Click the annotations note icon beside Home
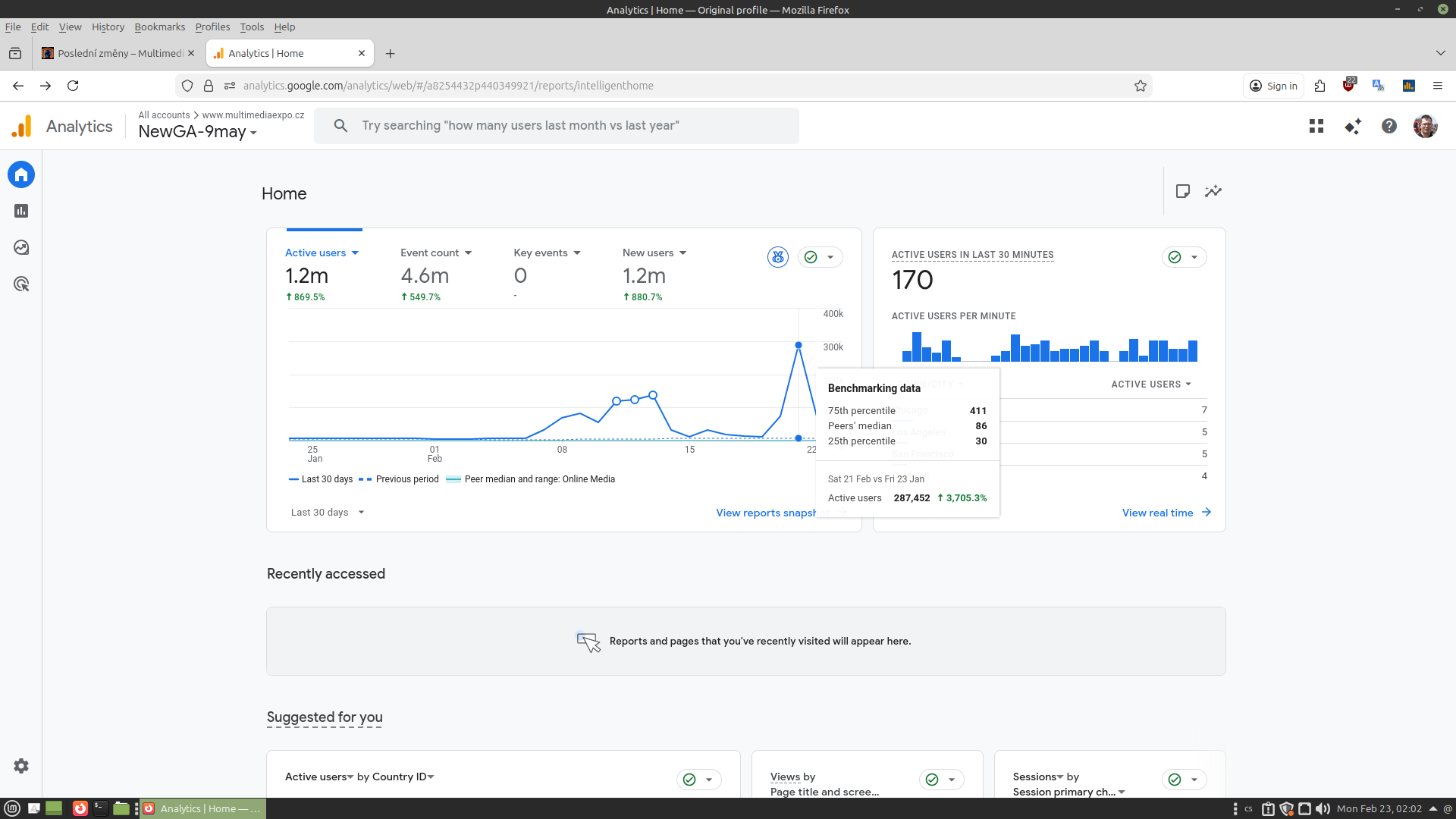Image resolution: width=1456 pixels, height=819 pixels. (1182, 191)
